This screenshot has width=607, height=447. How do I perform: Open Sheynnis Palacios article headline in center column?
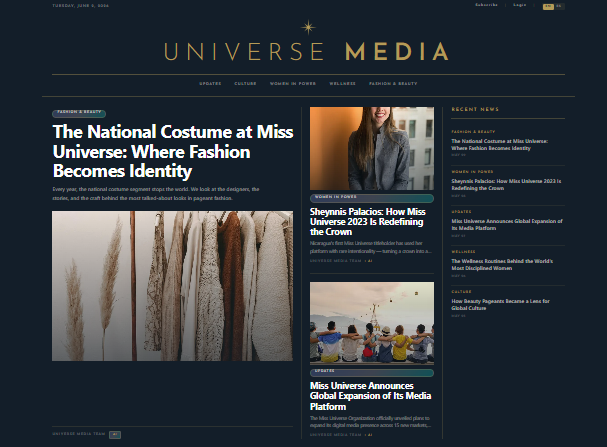pyautogui.click(x=367, y=222)
